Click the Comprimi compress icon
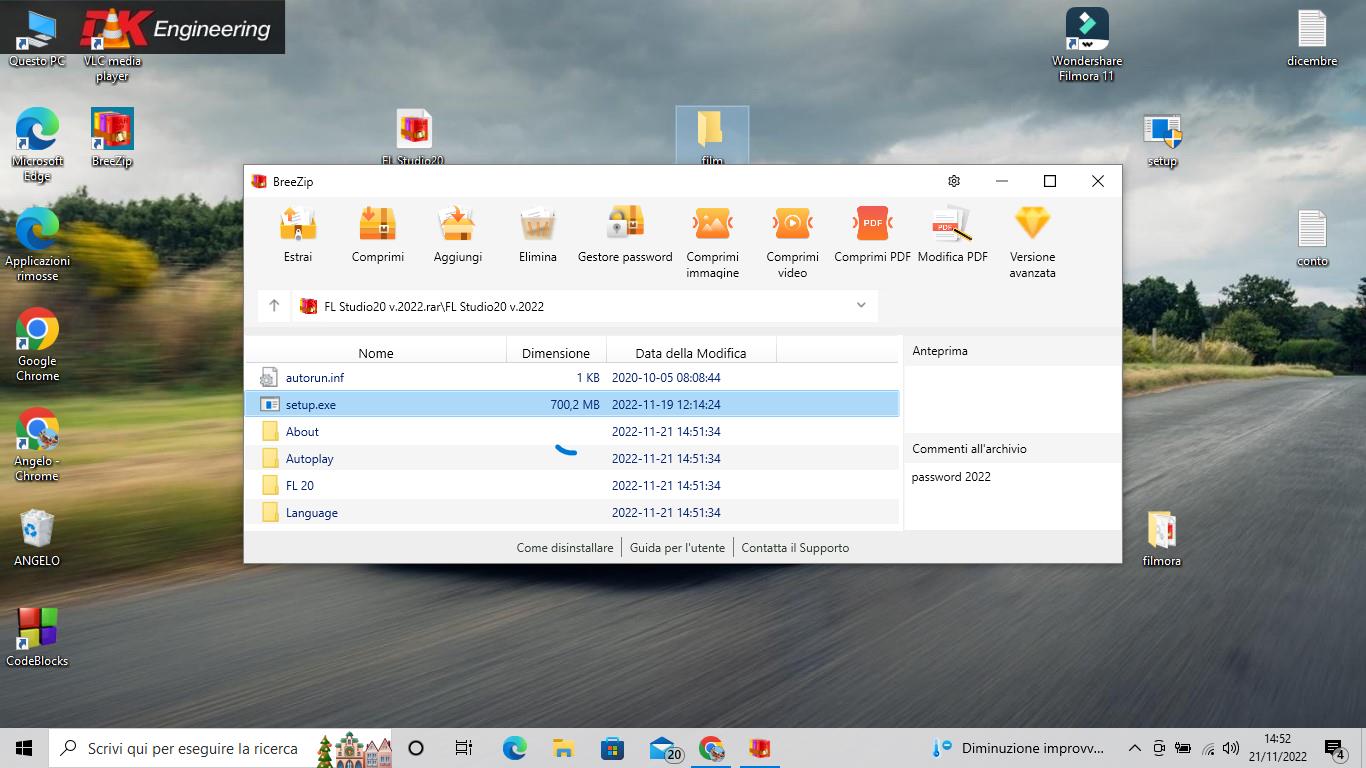The image size is (1366, 768). click(377, 225)
